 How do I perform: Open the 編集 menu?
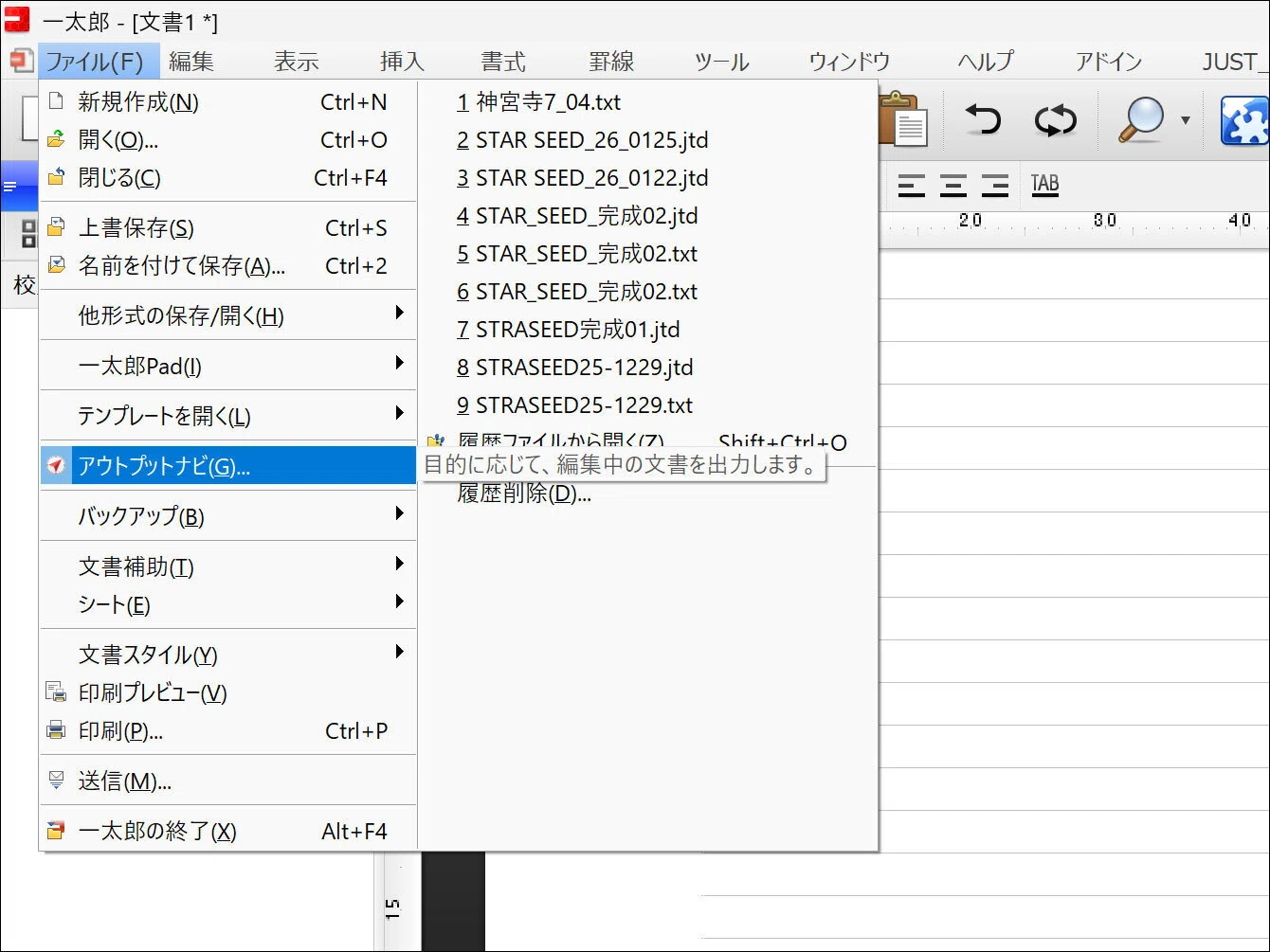point(191,62)
